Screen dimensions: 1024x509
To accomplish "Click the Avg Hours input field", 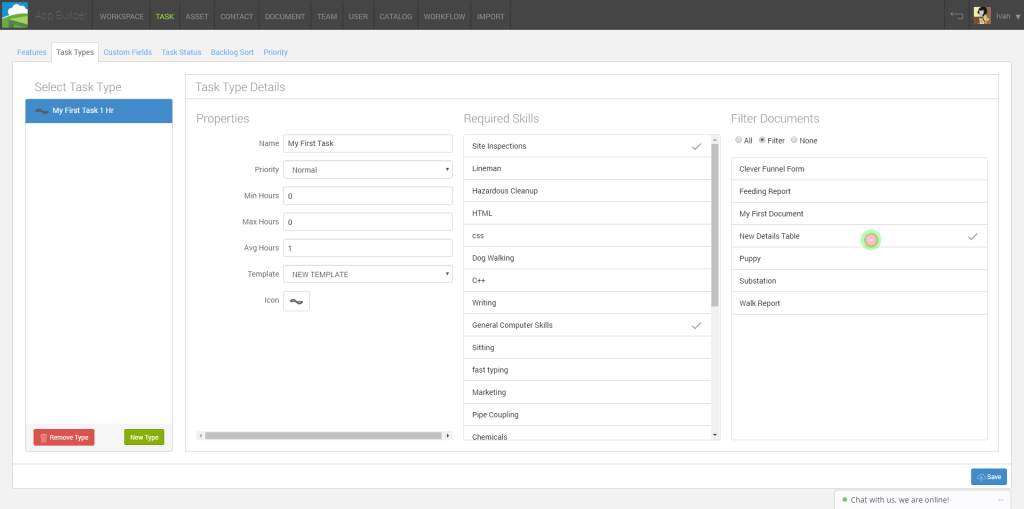I will [368, 248].
